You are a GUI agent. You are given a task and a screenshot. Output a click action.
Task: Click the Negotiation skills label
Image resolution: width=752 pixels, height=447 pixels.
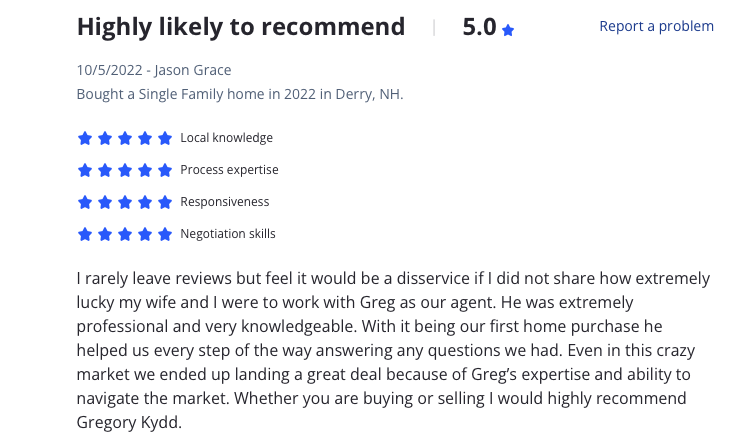tap(228, 234)
